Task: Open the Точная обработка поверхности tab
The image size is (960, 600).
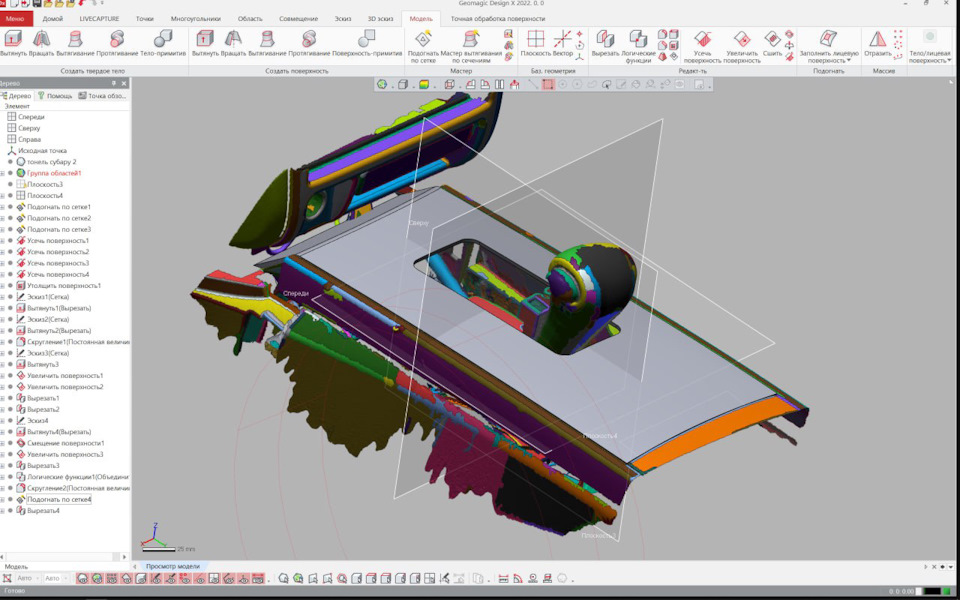Action: [498, 18]
